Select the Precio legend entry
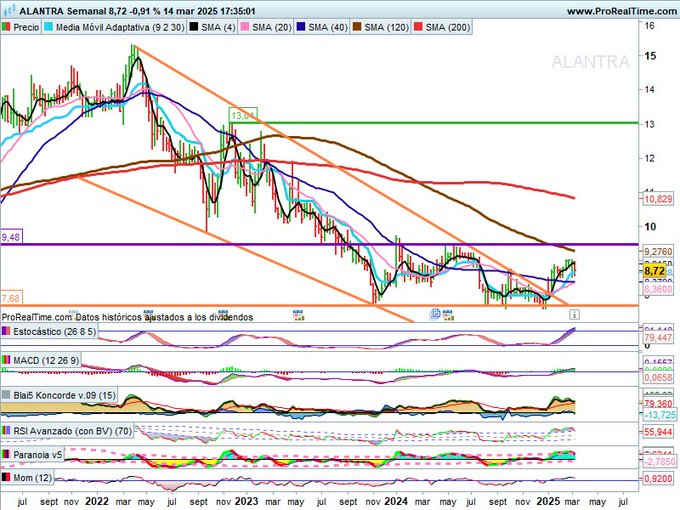Screen dimensions: 680x510 coord(20,27)
